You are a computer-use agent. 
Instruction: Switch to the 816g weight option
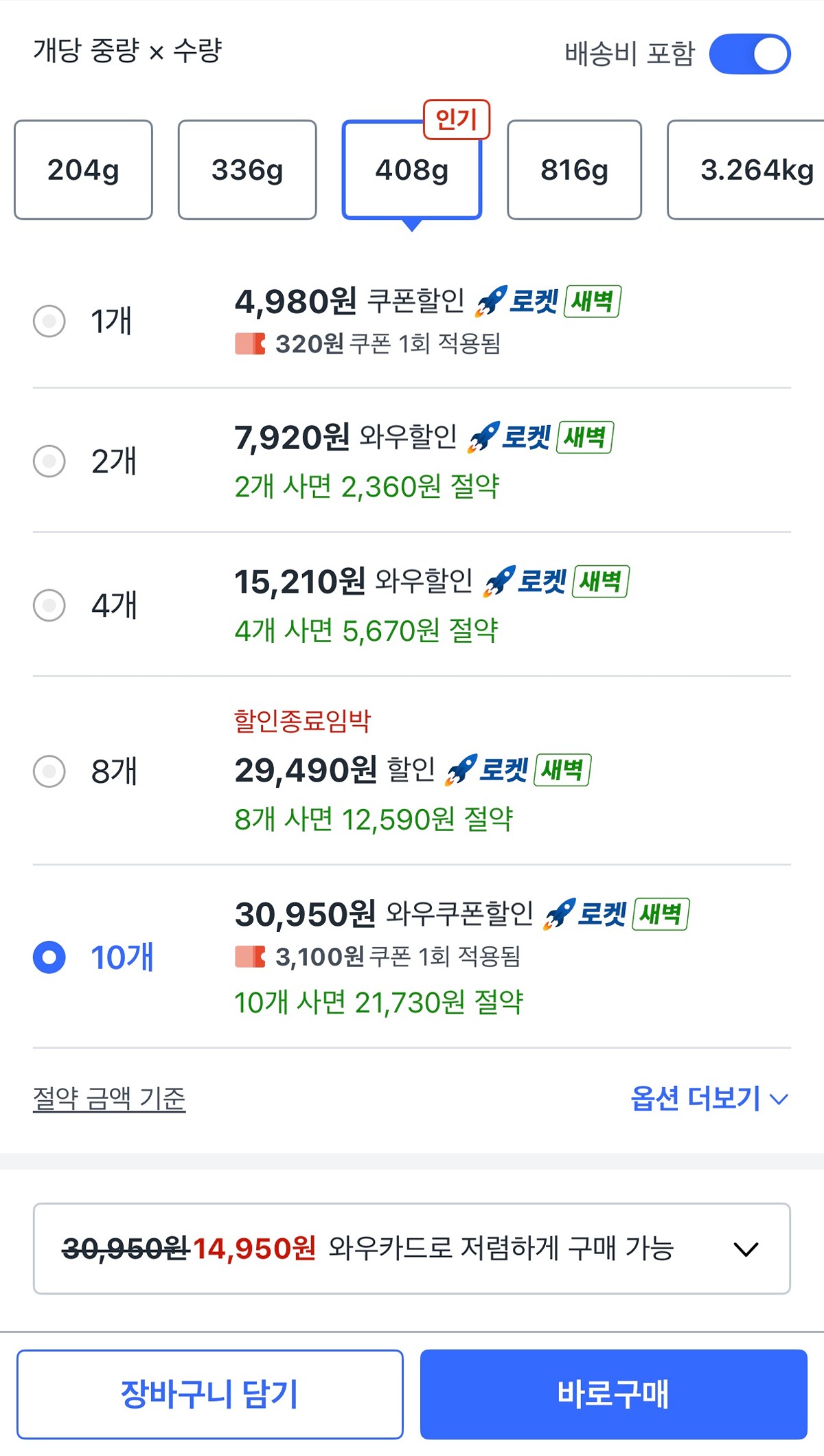(x=574, y=170)
